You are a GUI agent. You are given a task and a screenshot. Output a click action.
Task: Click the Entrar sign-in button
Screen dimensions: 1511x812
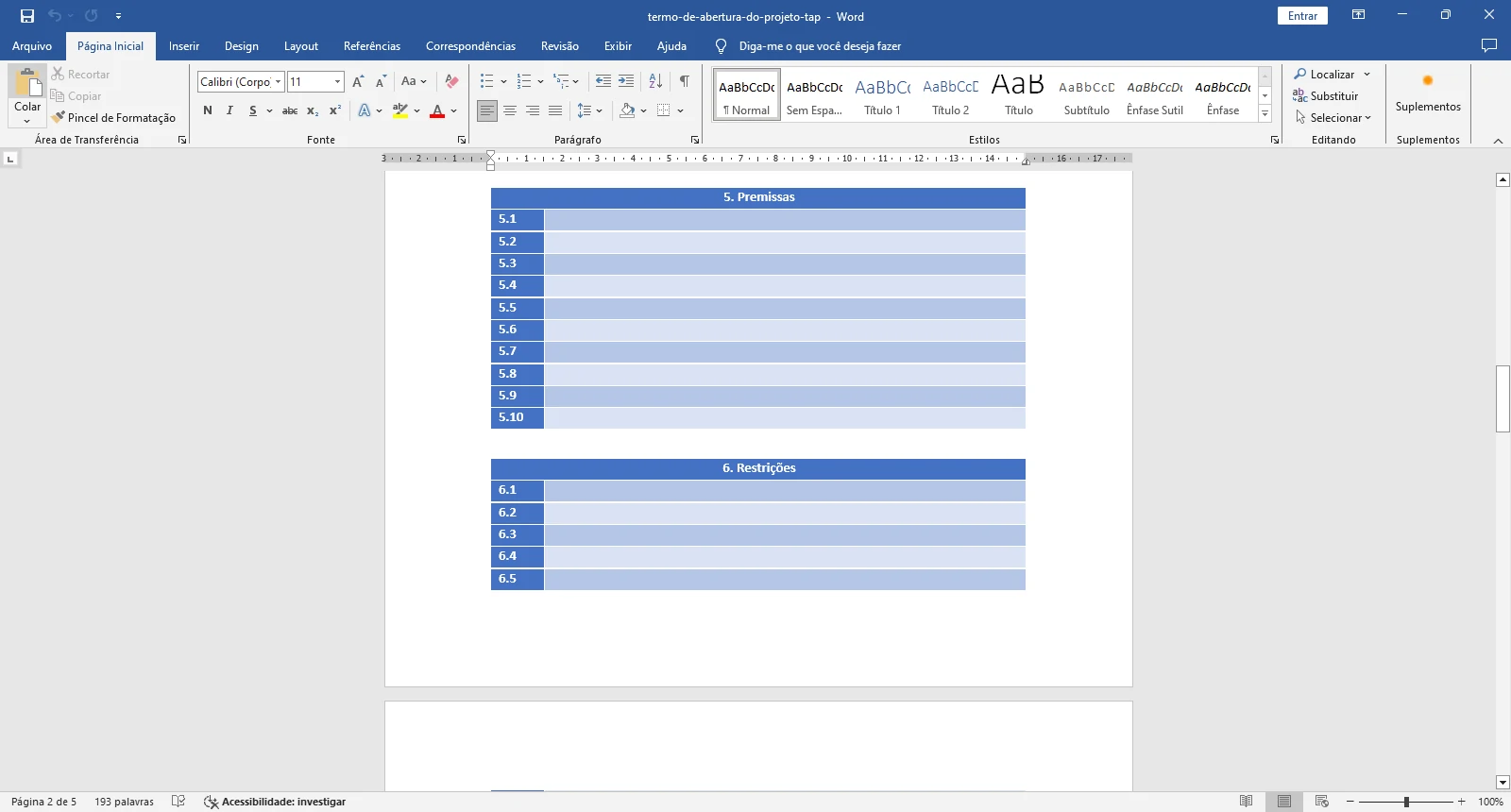tap(1302, 16)
